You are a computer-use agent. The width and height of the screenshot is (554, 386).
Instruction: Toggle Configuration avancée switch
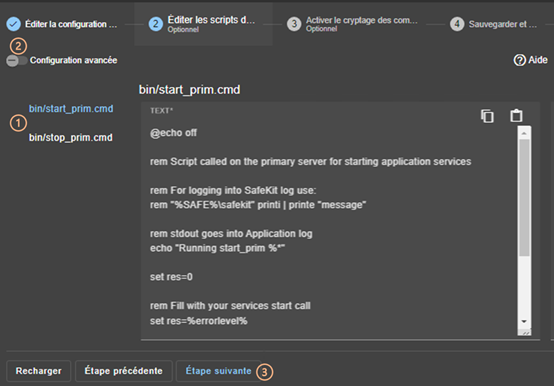pos(17,61)
